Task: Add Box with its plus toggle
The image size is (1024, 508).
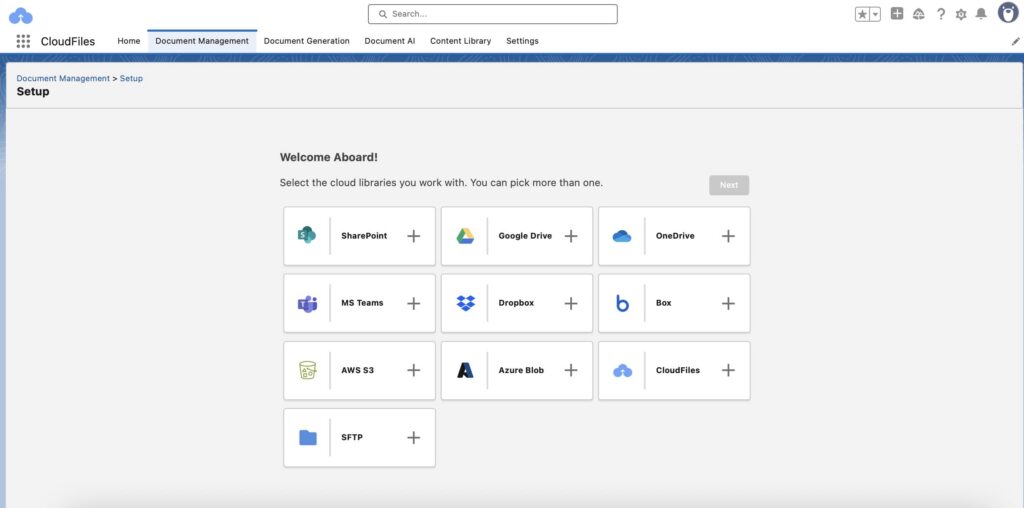Action: click(x=728, y=304)
